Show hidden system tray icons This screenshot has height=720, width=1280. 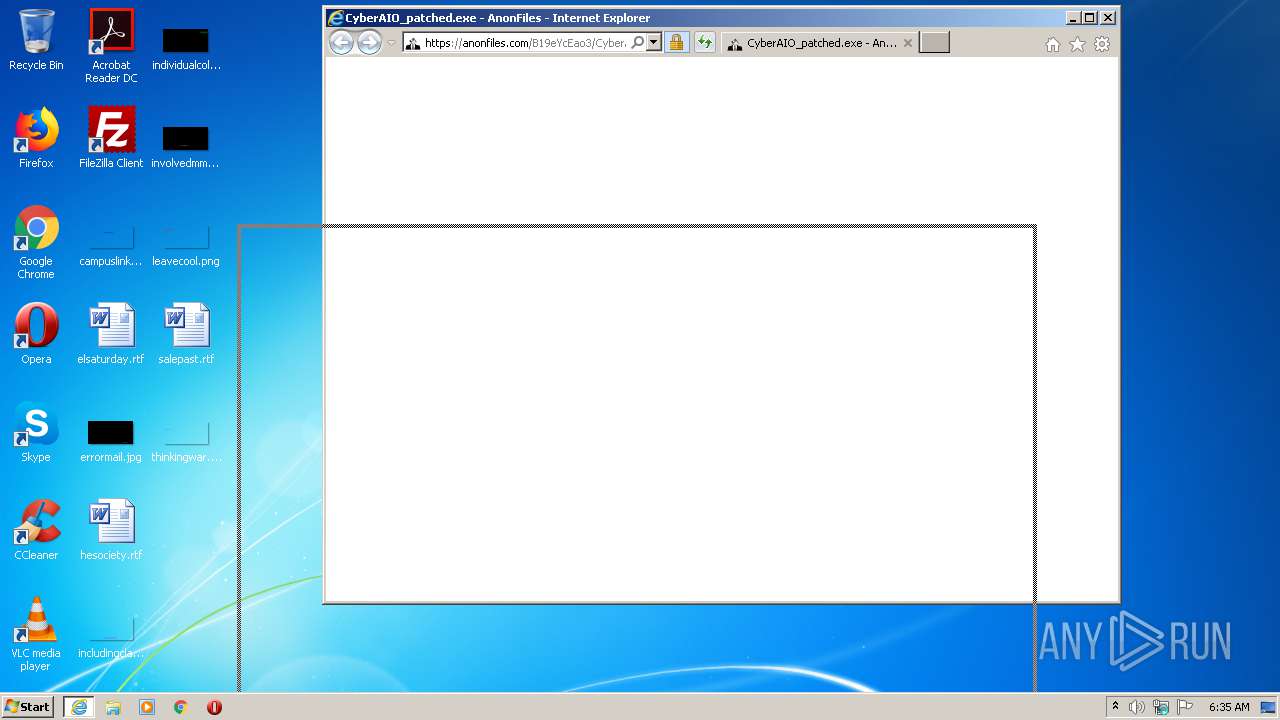pyautogui.click(x=1116, y=707)
